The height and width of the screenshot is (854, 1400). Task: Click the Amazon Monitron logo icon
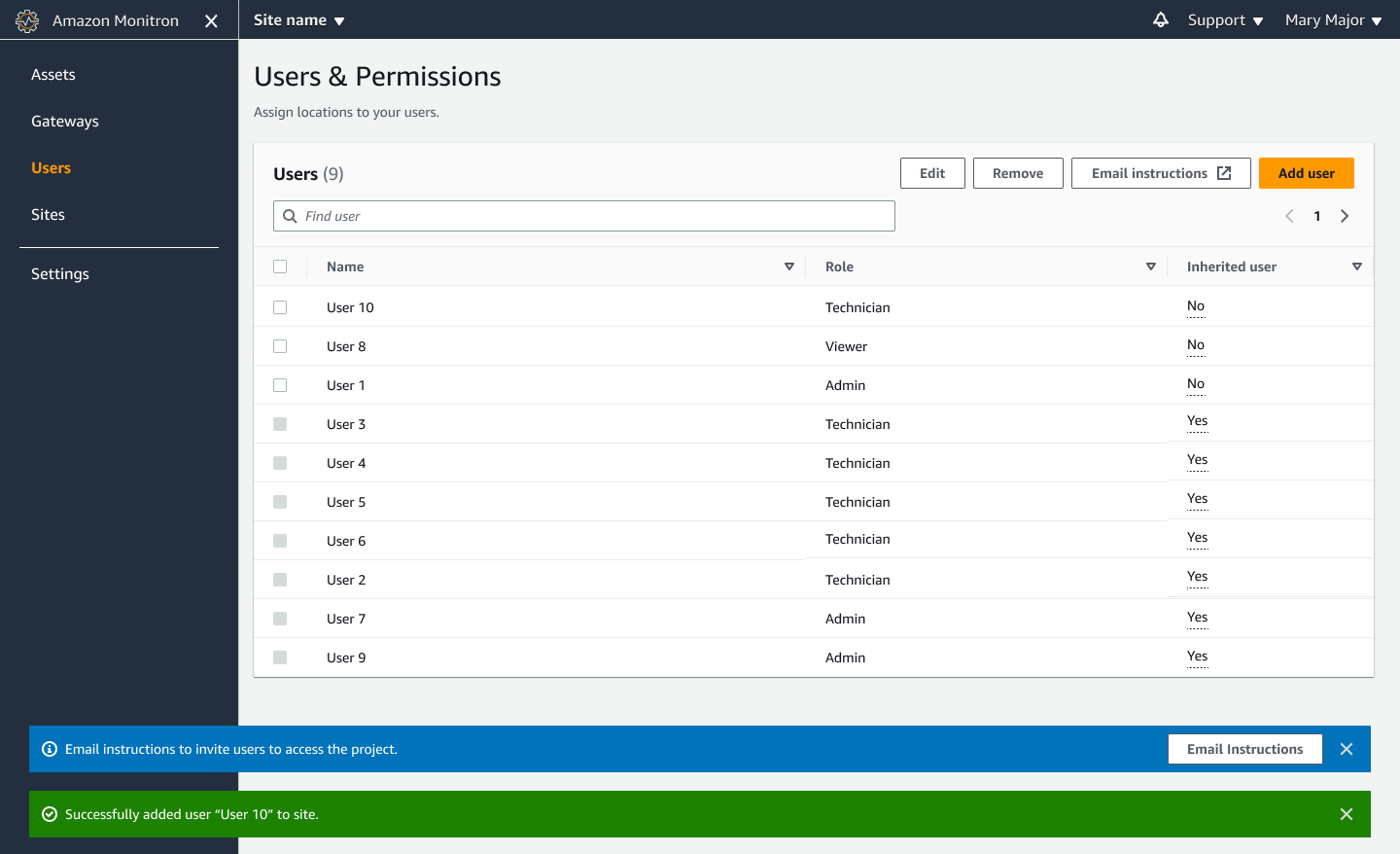tap(28, 19)
